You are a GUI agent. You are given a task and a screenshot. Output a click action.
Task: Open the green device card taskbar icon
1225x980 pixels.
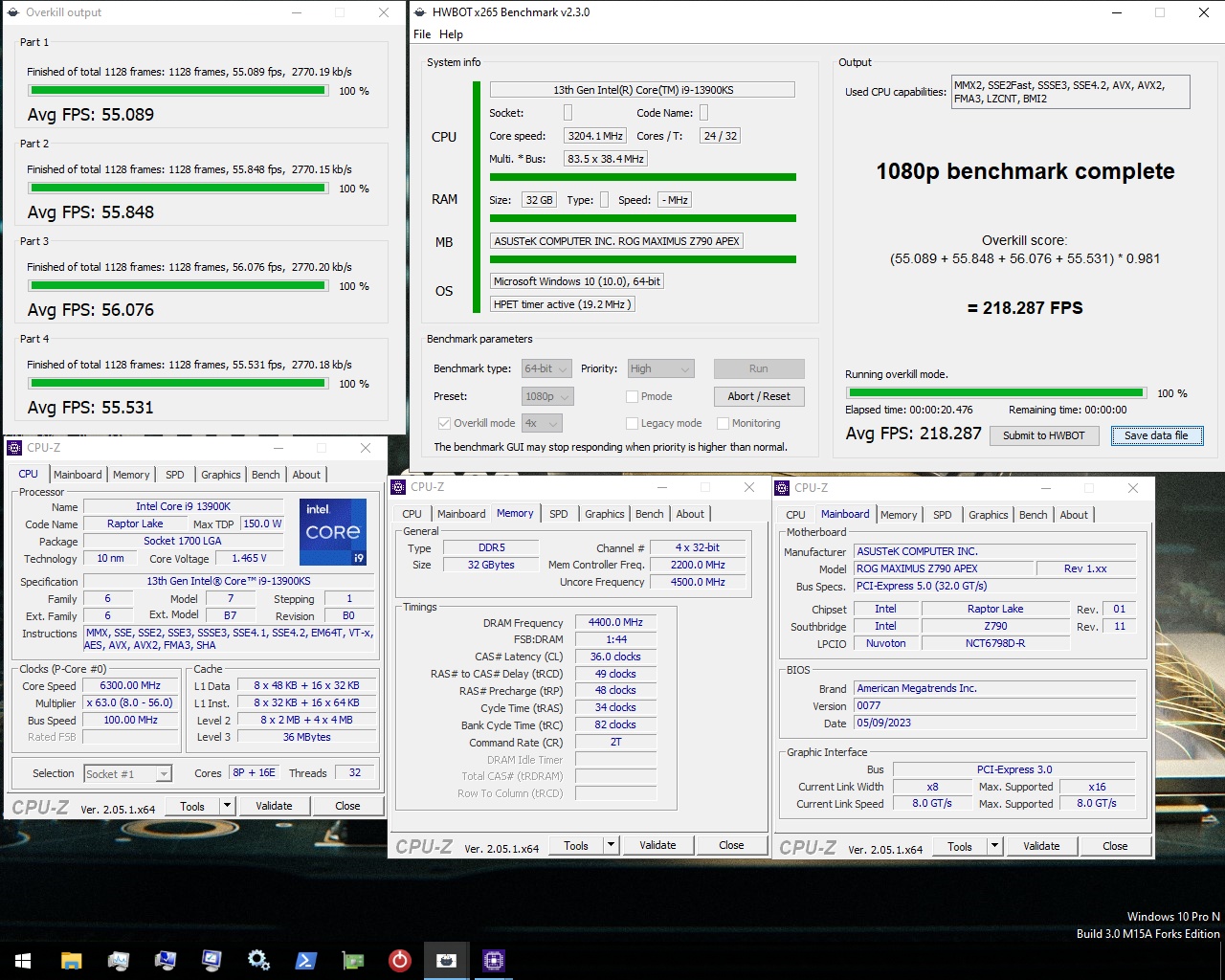[352, 960]
